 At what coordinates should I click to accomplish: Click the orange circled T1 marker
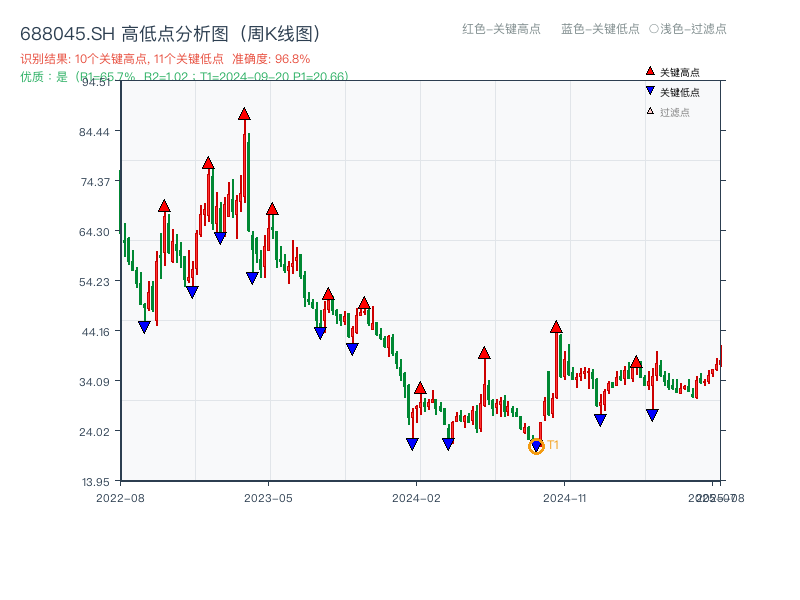(536, 447)
